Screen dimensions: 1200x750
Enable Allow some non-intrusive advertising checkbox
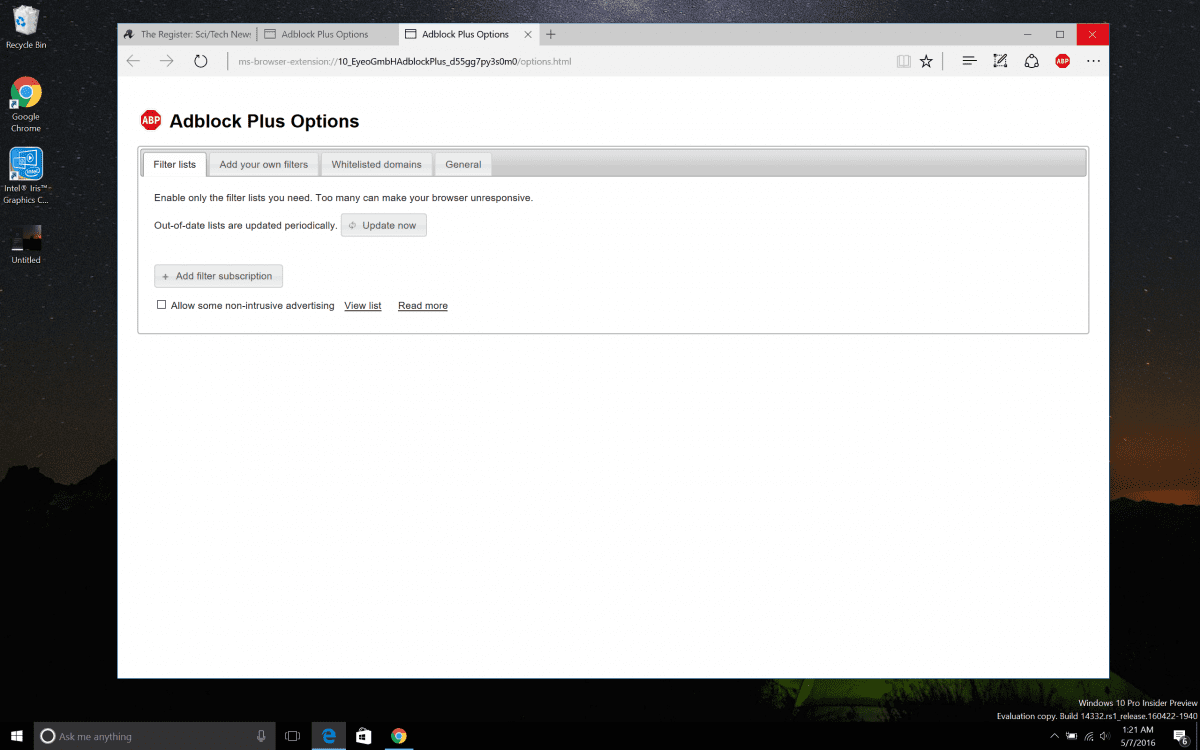click(161, 305)
